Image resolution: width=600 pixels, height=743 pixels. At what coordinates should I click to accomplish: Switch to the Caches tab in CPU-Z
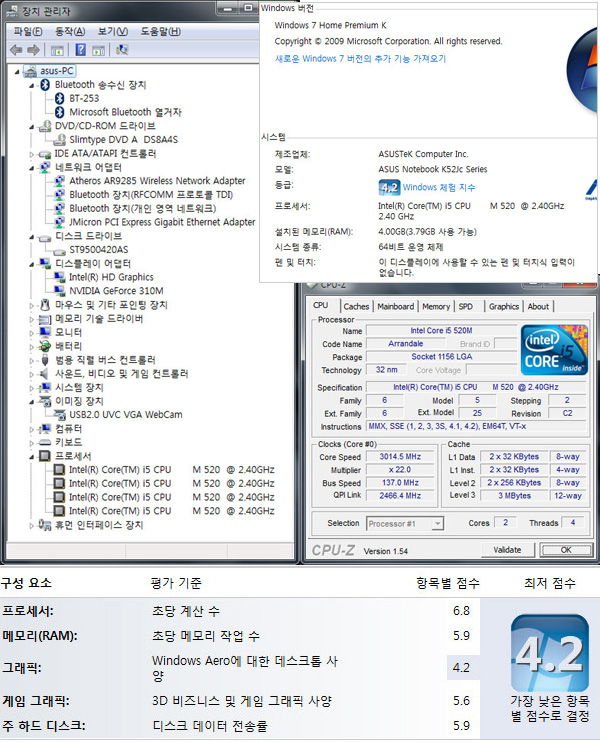point(356,307)
